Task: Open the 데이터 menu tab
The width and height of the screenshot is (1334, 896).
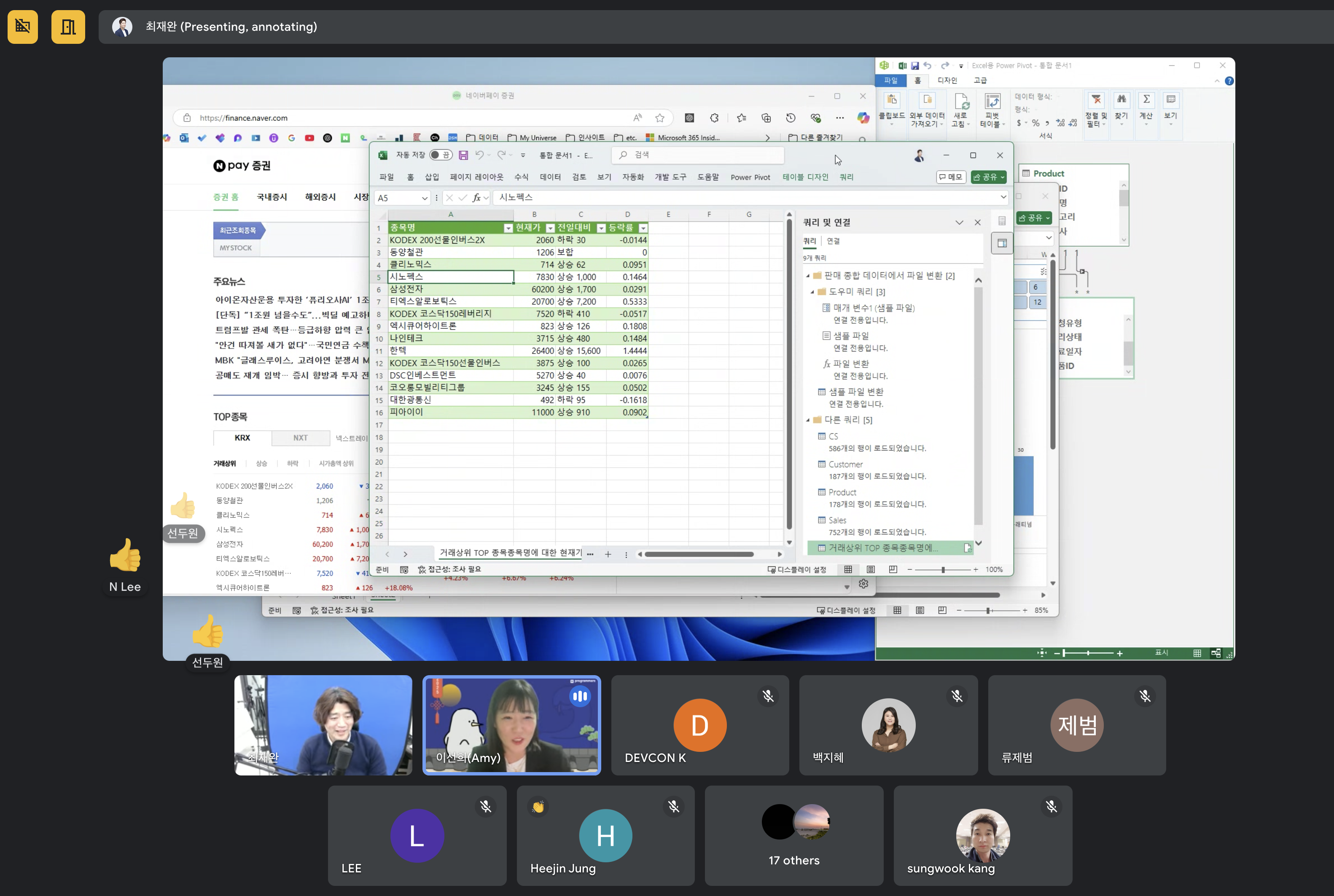Action: [550, 177]
